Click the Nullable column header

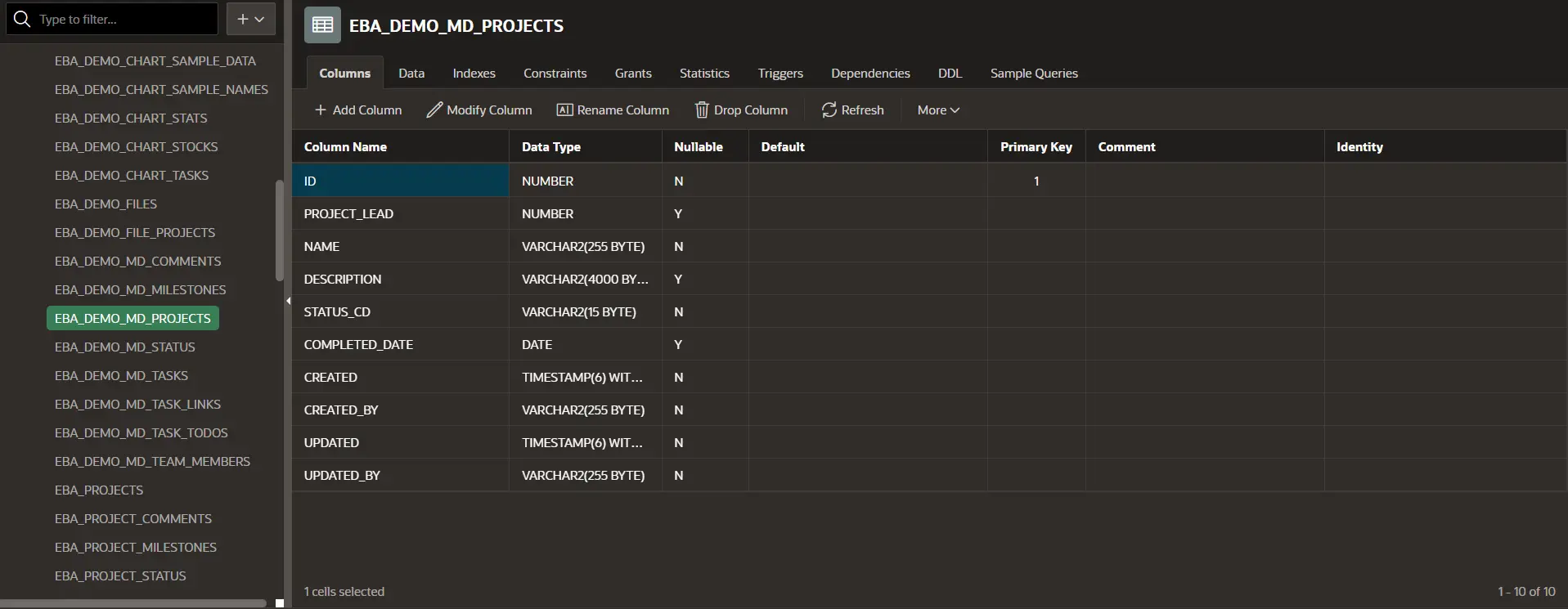tap(705, 146)
